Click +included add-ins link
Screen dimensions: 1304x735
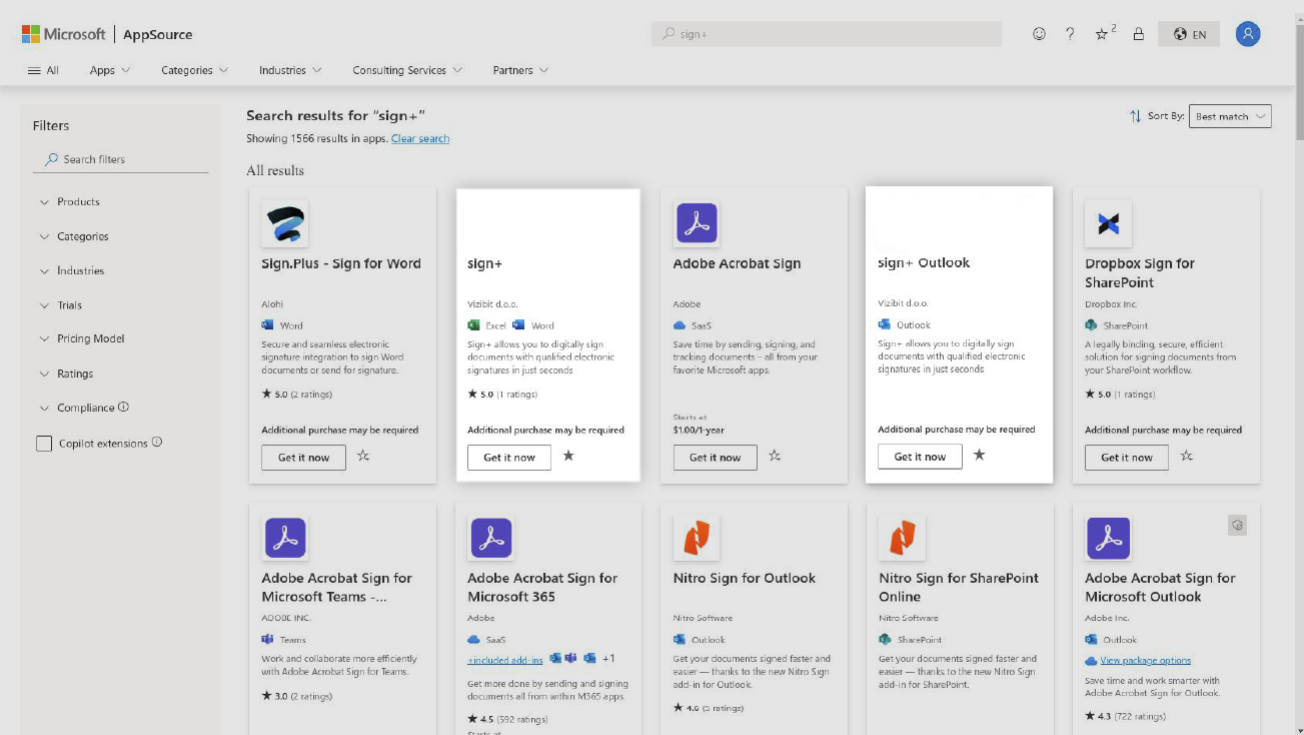(505, 660)
